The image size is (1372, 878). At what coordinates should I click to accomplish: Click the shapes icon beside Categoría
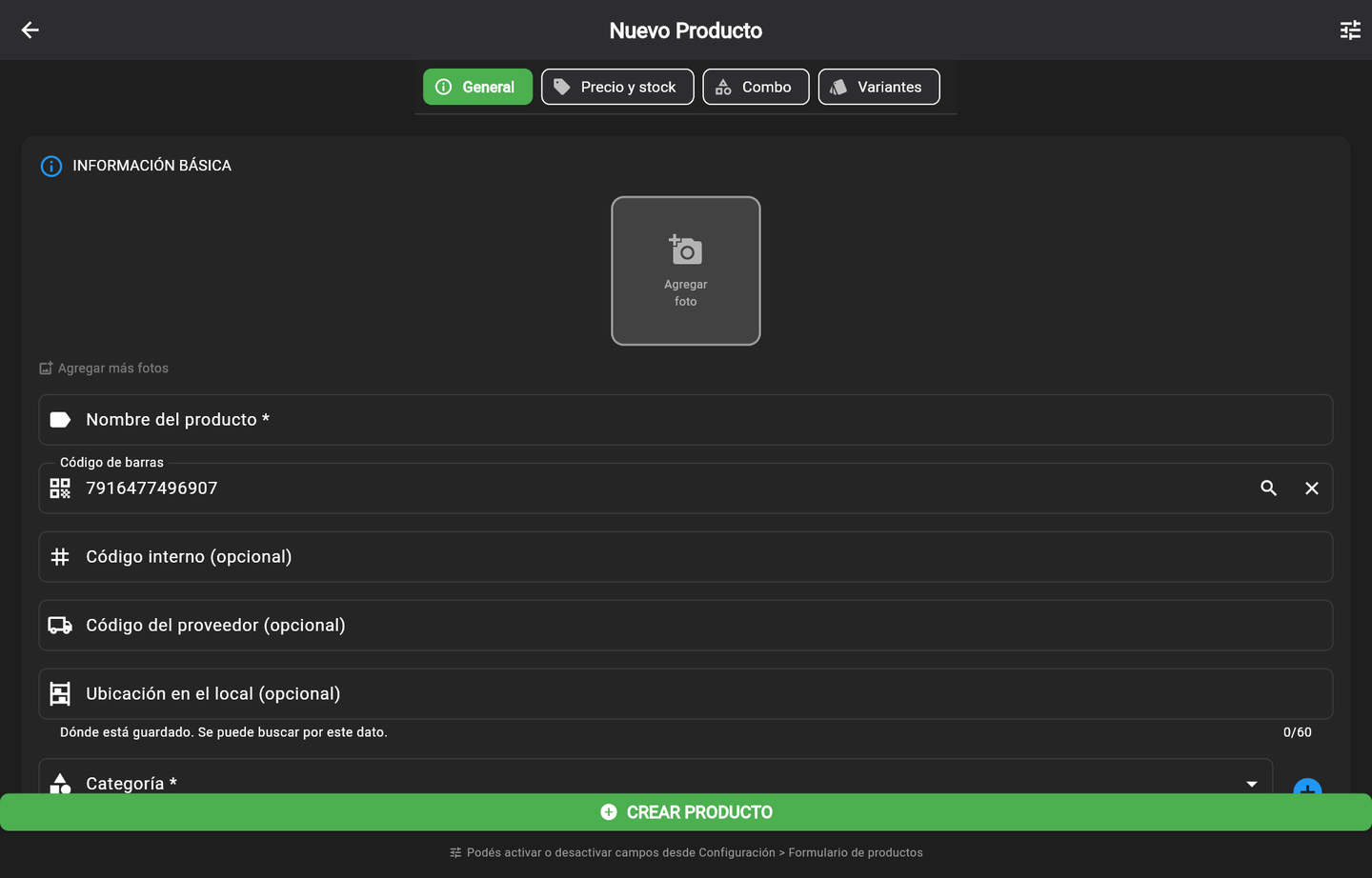tap(60, 783)
